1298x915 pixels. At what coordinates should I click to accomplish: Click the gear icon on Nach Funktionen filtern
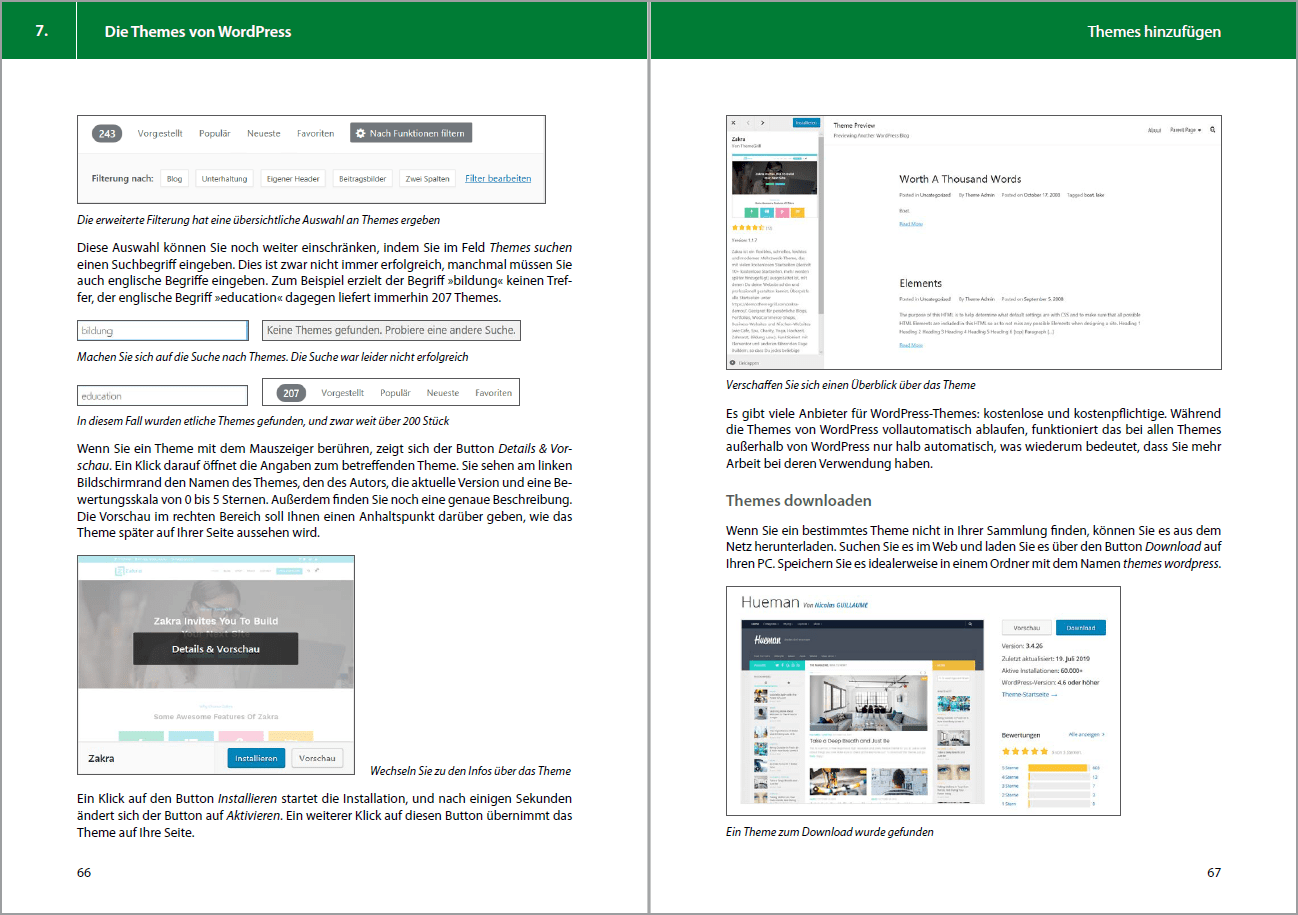(361, 133)
